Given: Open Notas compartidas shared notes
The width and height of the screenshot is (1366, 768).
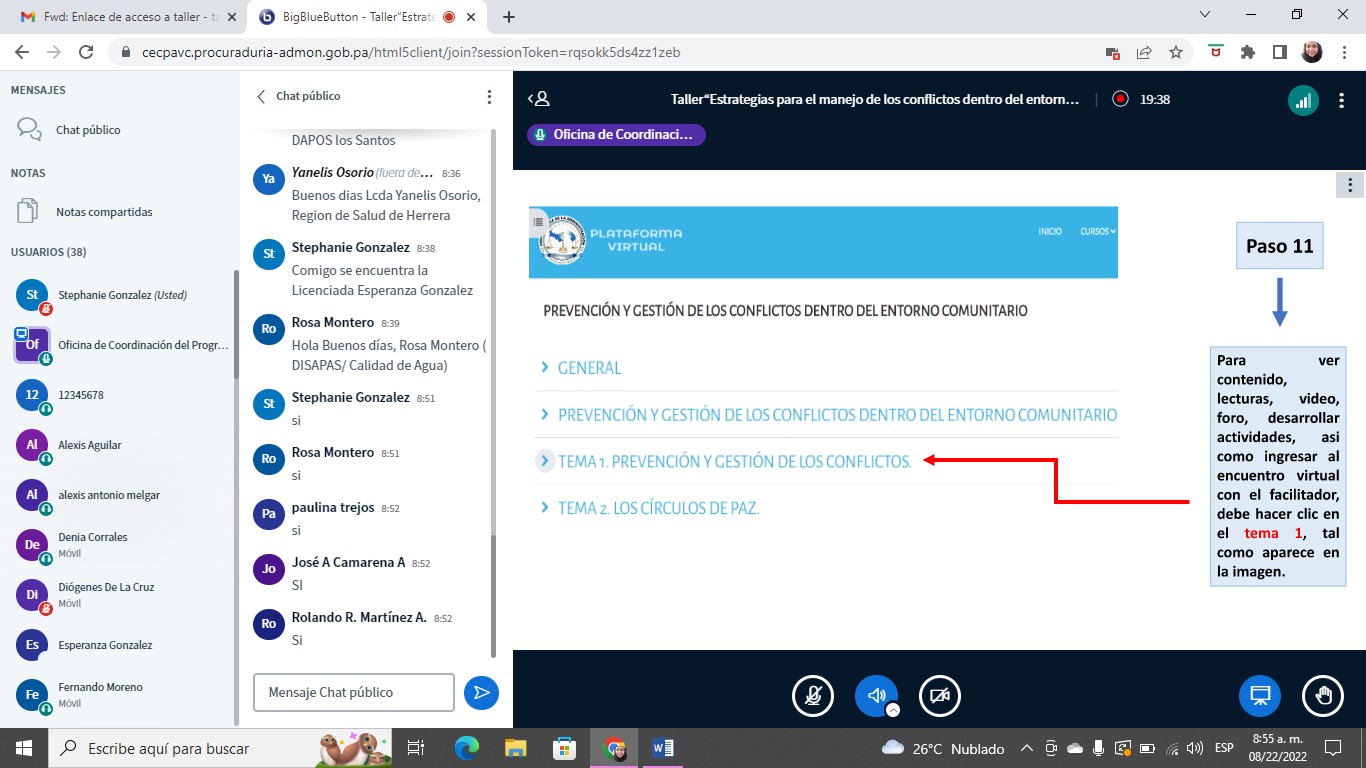Looking at the screenshot, I should point(104,212).
